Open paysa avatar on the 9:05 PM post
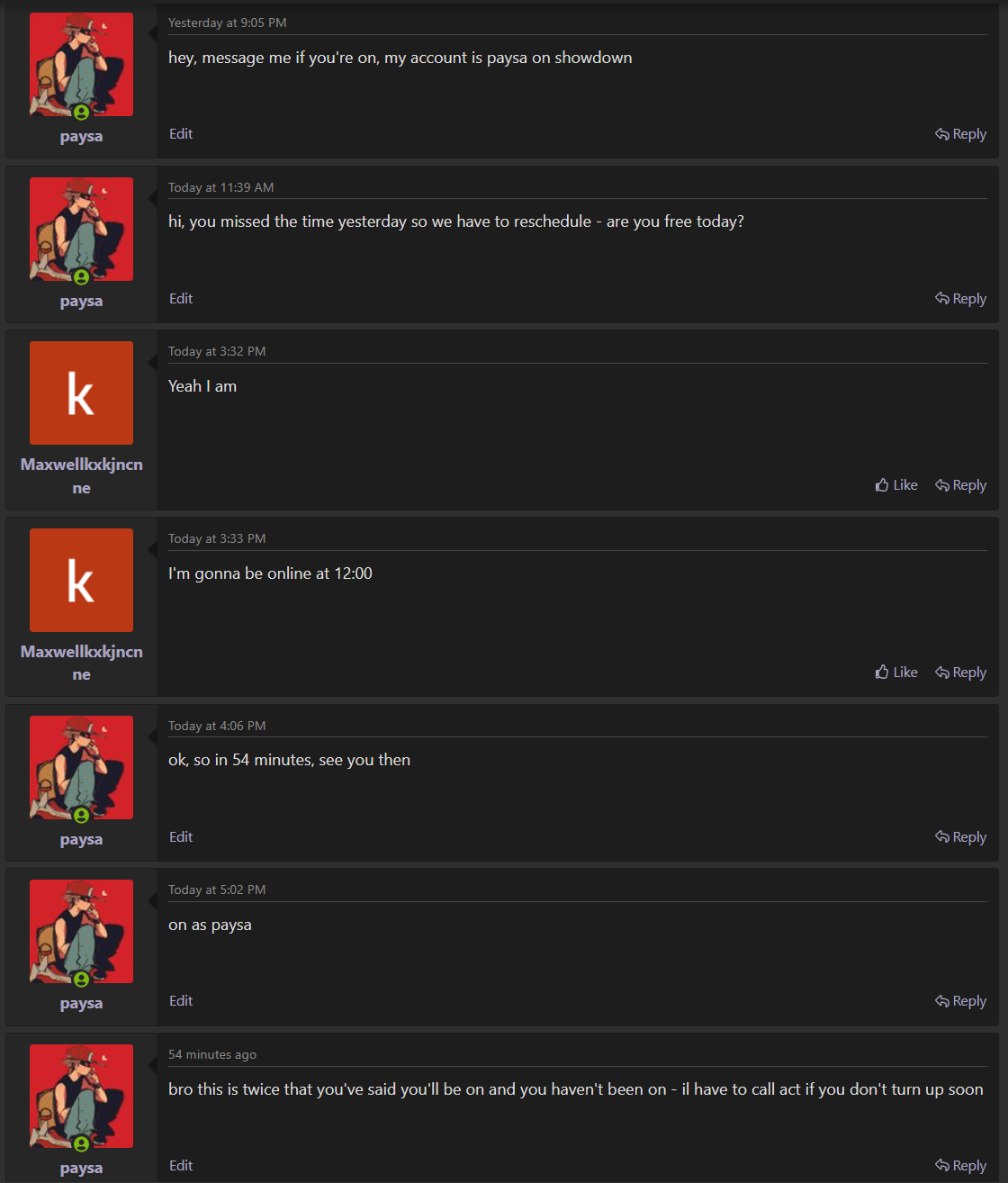Viewport: 1008px width, 1183px height. click(81, 65)
